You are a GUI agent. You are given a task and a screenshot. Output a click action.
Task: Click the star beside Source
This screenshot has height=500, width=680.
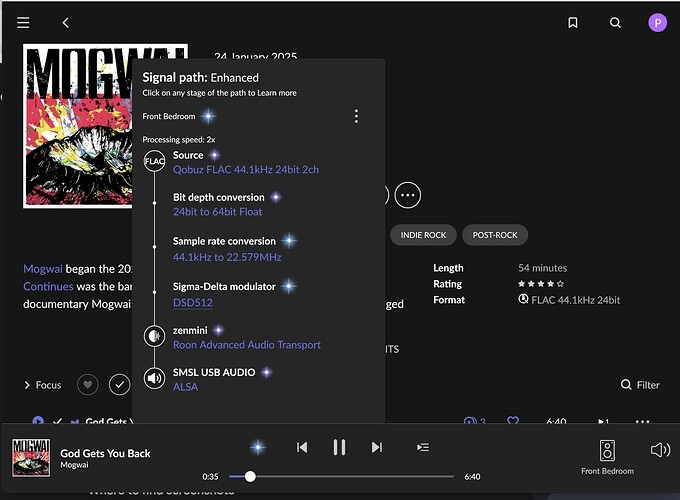214,155
